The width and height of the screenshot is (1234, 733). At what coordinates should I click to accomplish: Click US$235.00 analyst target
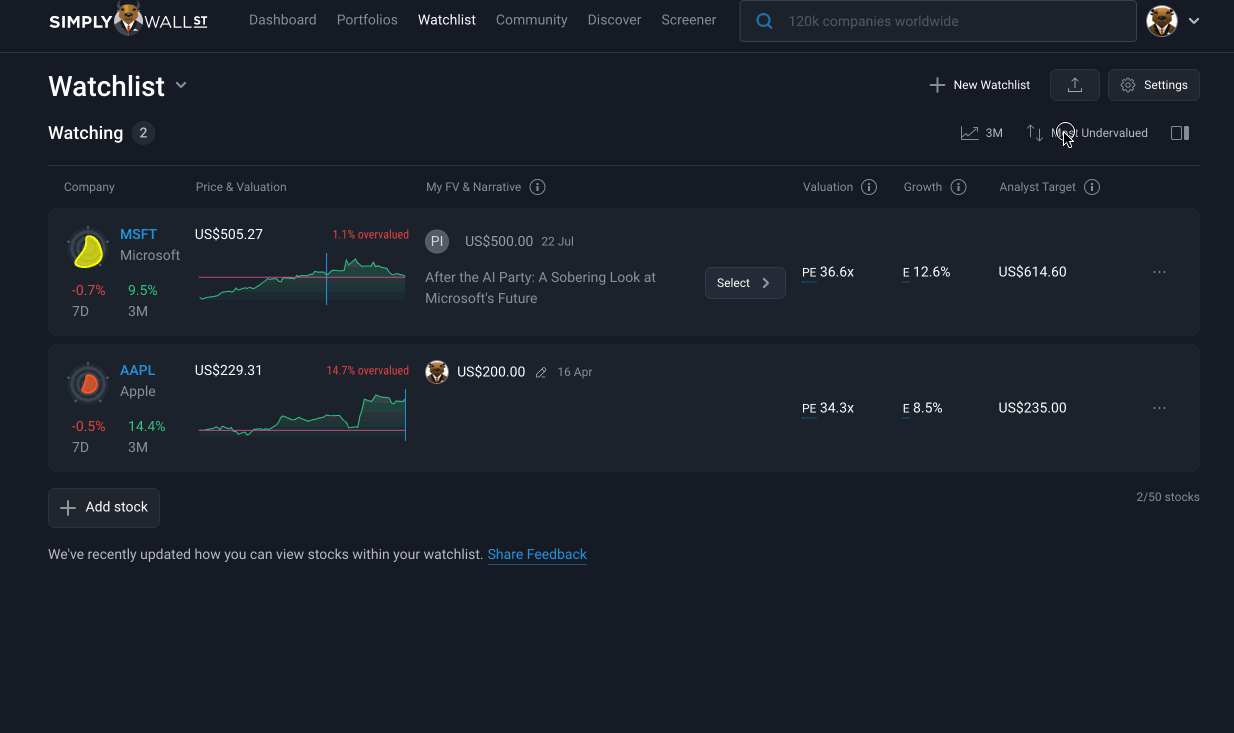(x=1032, y=408)
